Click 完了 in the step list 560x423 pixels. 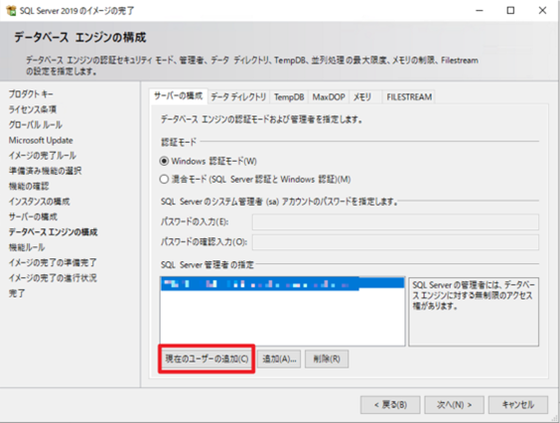pos(17,293)
